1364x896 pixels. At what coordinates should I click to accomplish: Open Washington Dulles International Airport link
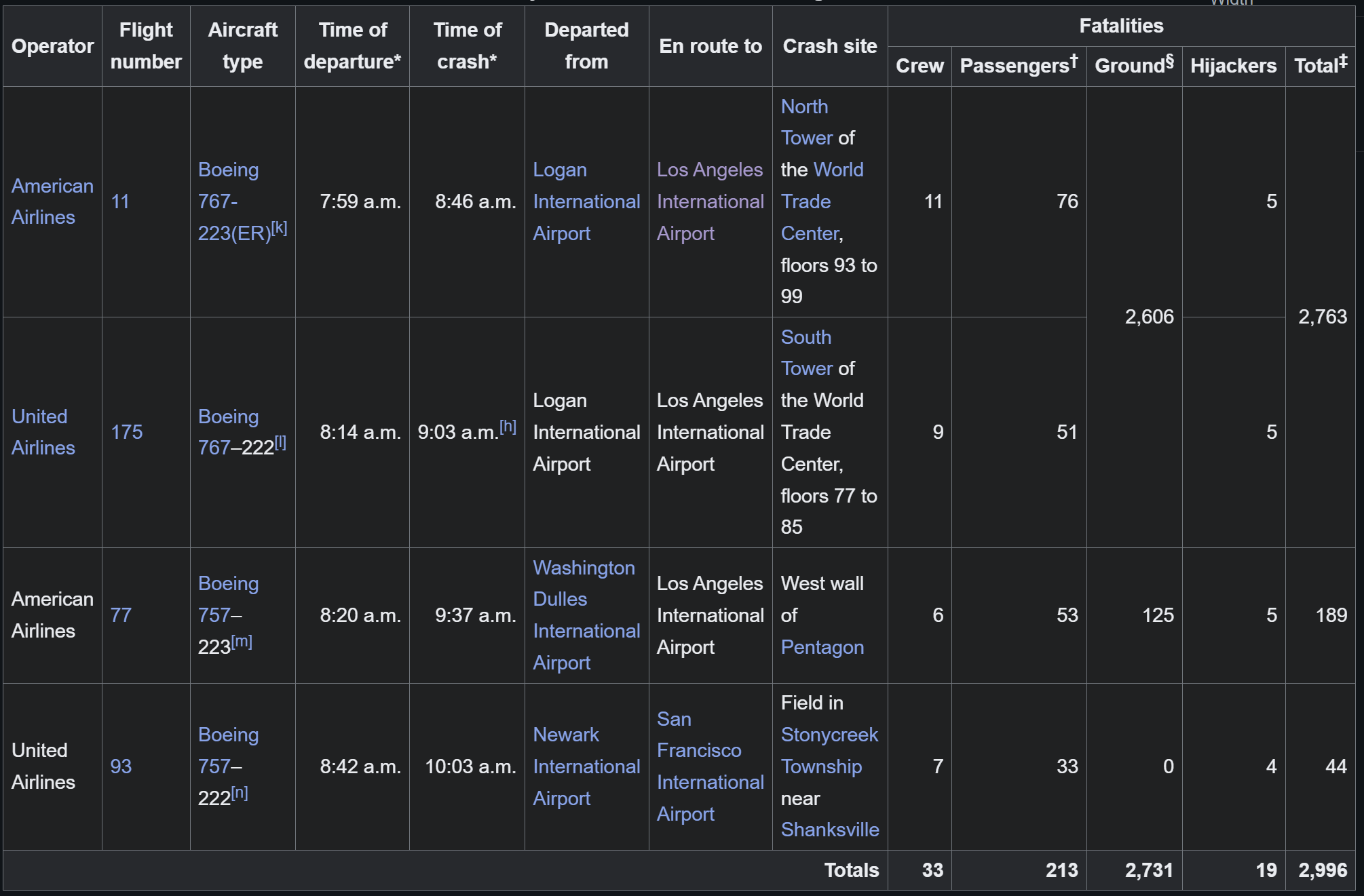coord(586,615)
